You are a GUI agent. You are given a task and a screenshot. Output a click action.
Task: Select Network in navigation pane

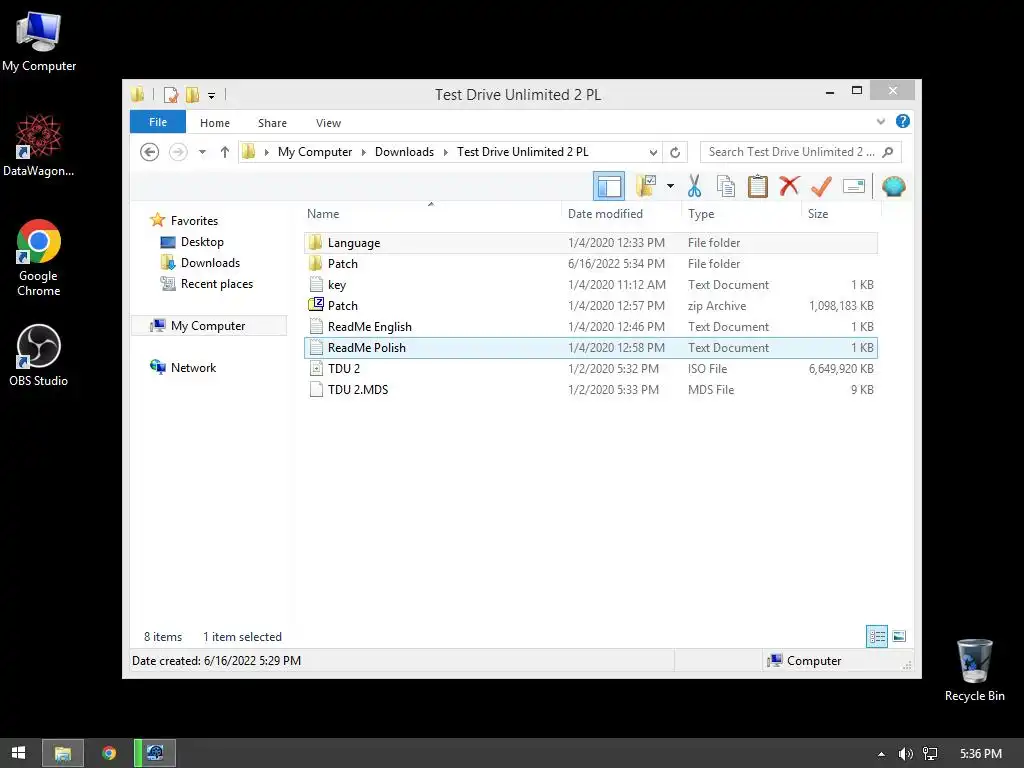[193, 368]
